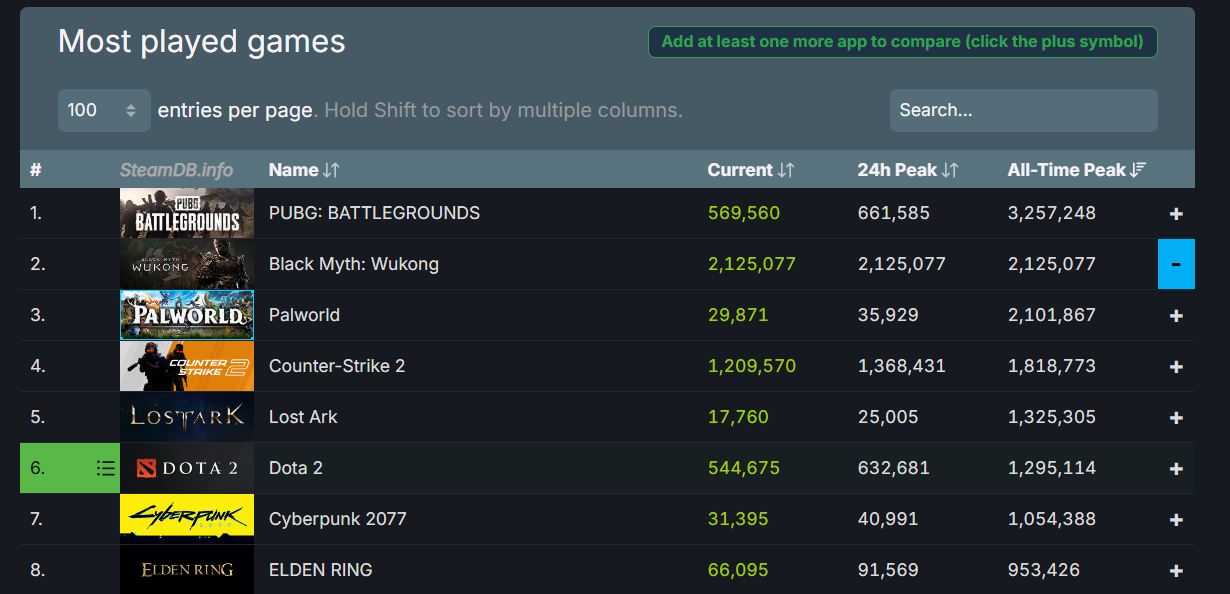The width and height of the screenshot is (1230, 594).
Task: Click the Palworld banner image
Action: pyautogui.click(x=186, y=314)
